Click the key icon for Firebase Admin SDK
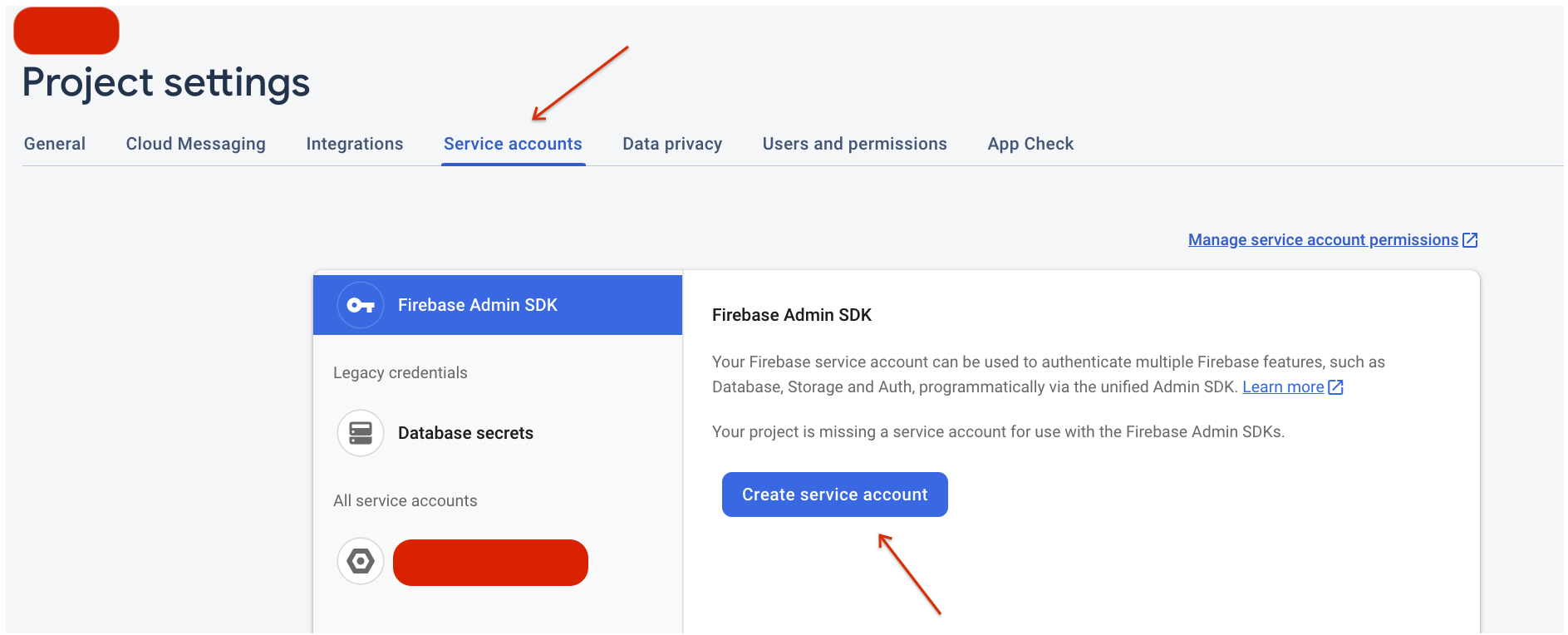Screen dimensions: 1568x635 pos(360,305)
